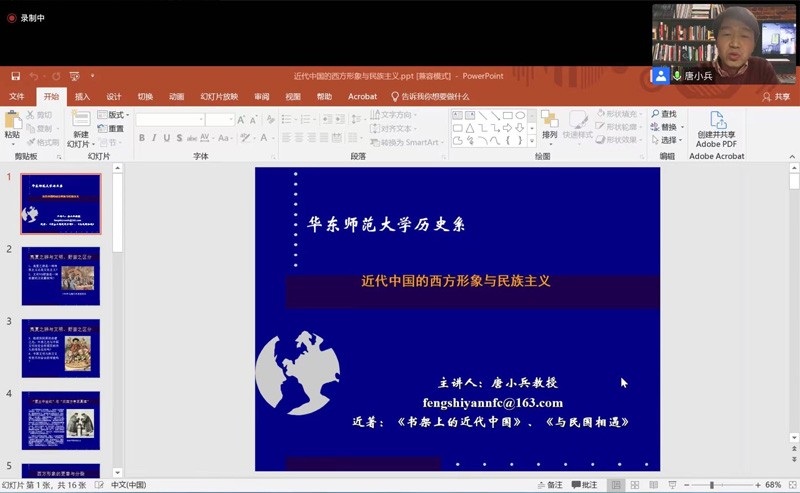This screenshot has width=800, height=493.
Task: Switch to the 设计 ribbon tab
Action: 114,96
